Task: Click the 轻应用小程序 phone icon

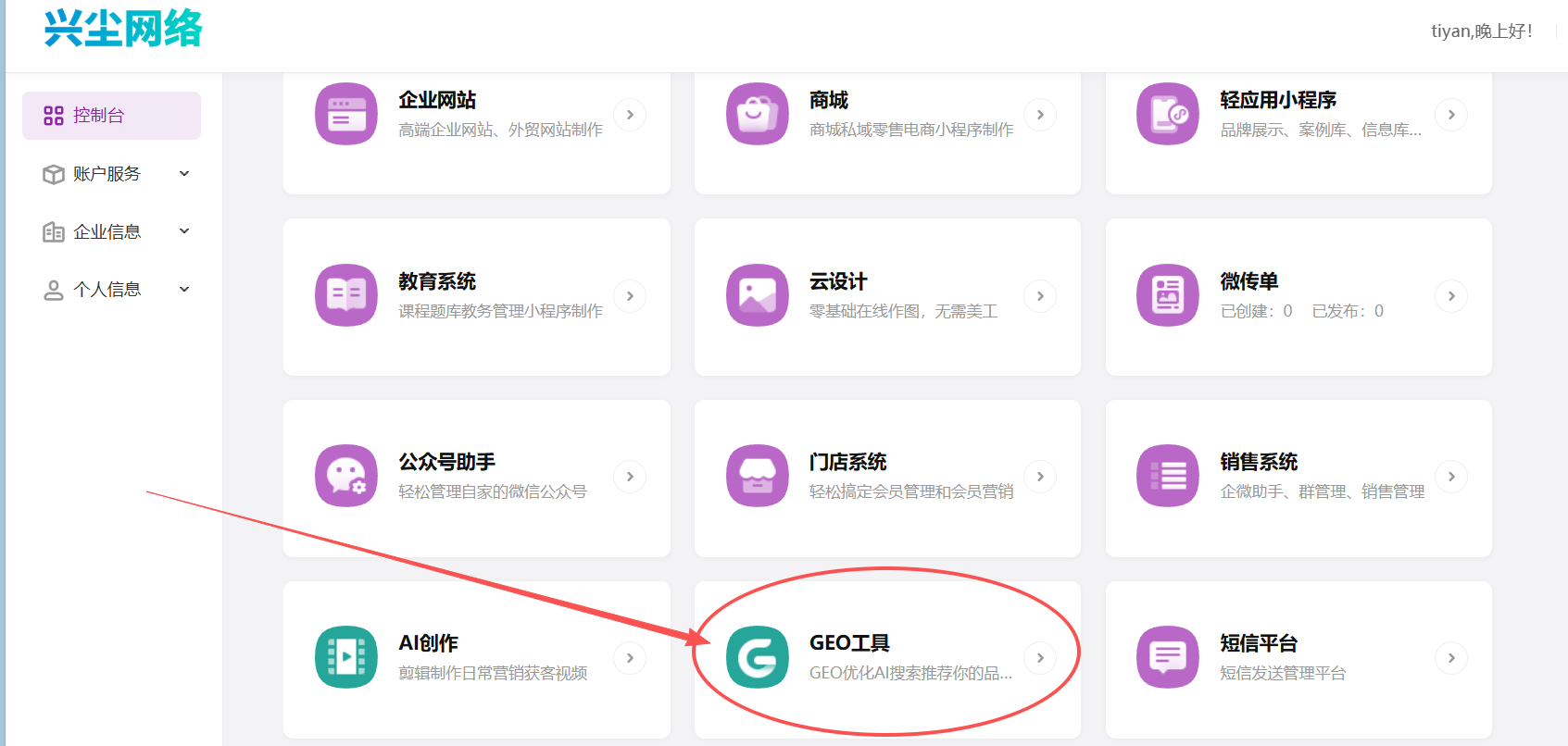Action: [1168, 114]
